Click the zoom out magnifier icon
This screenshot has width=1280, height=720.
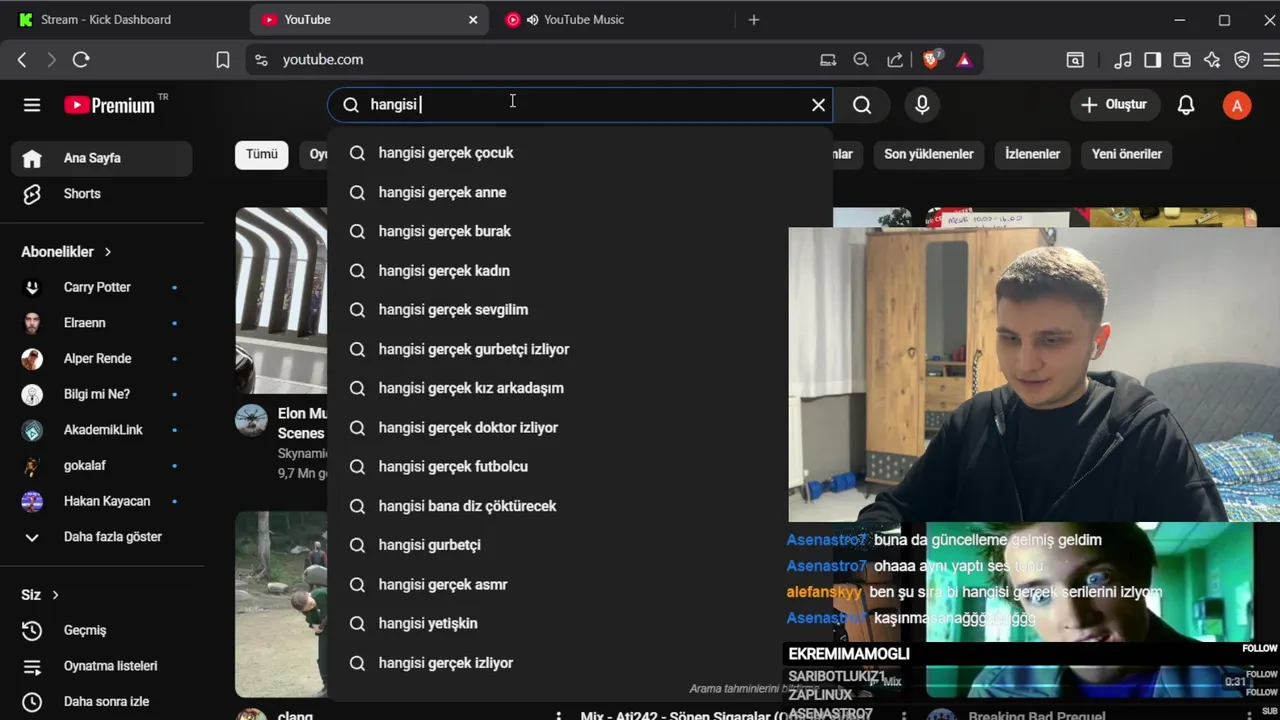pyautogui.click(x=861, y=60)
